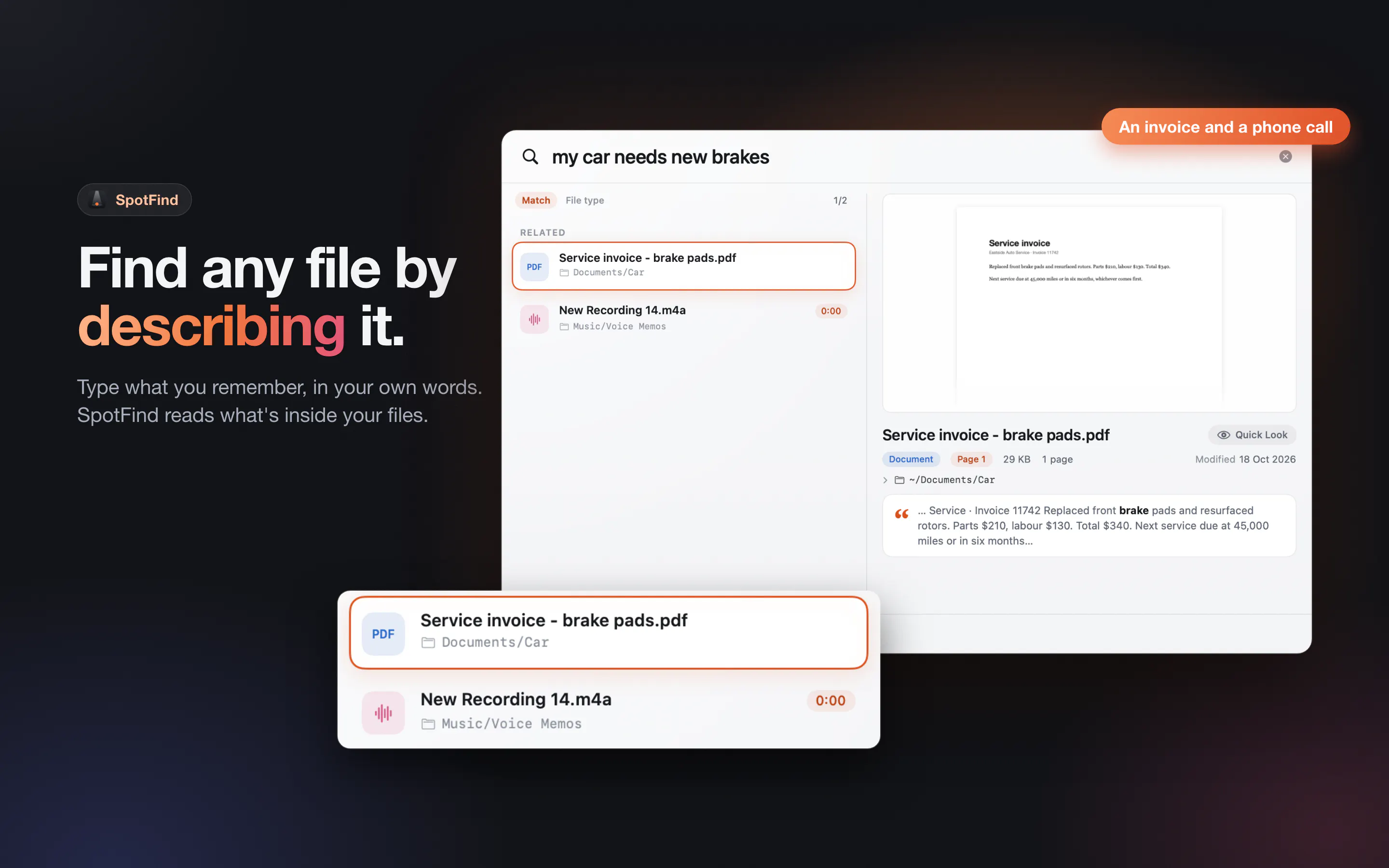The height and width of the screenshot is (868, 1389).
Task: Select the Match filter tab
Action: tap(535, 200)
